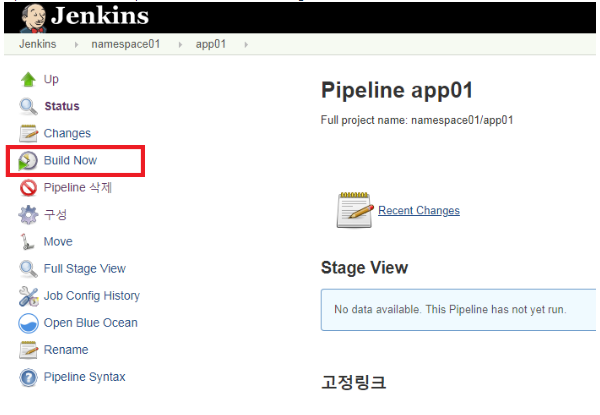Click the Full Stage View magnifier icon

28,269
